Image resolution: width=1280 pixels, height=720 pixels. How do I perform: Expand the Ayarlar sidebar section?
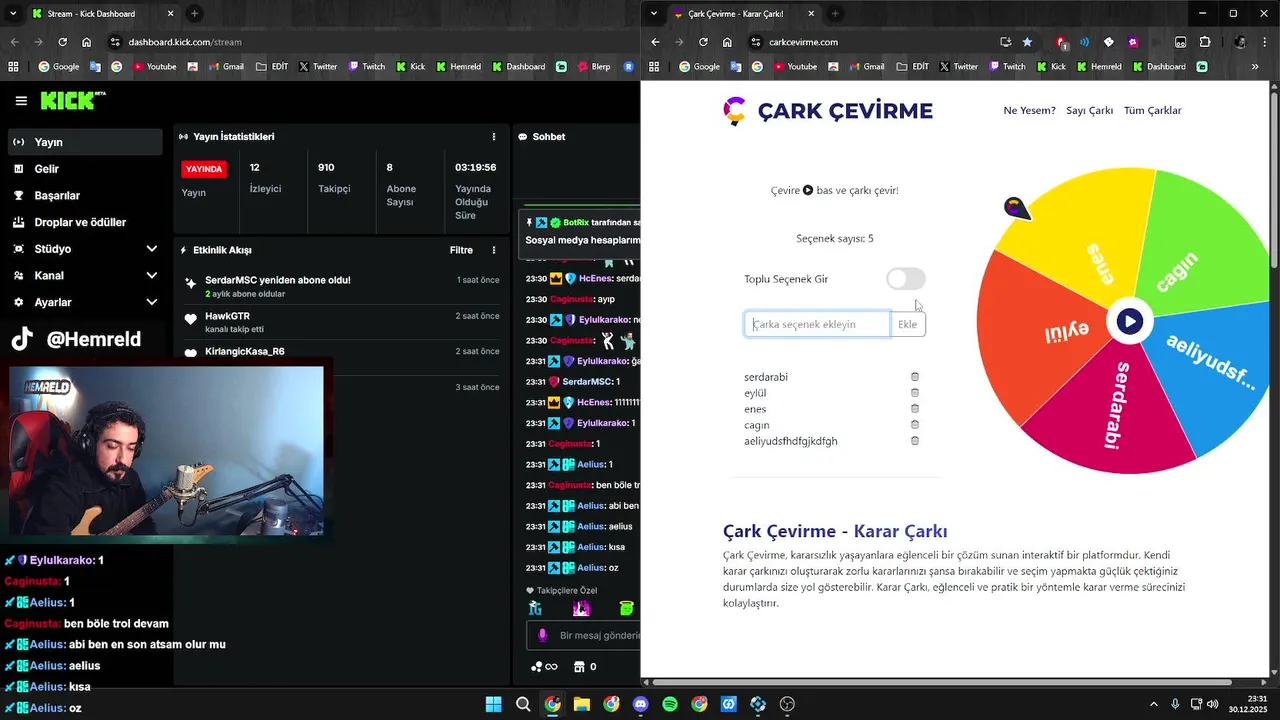point(84,302)
